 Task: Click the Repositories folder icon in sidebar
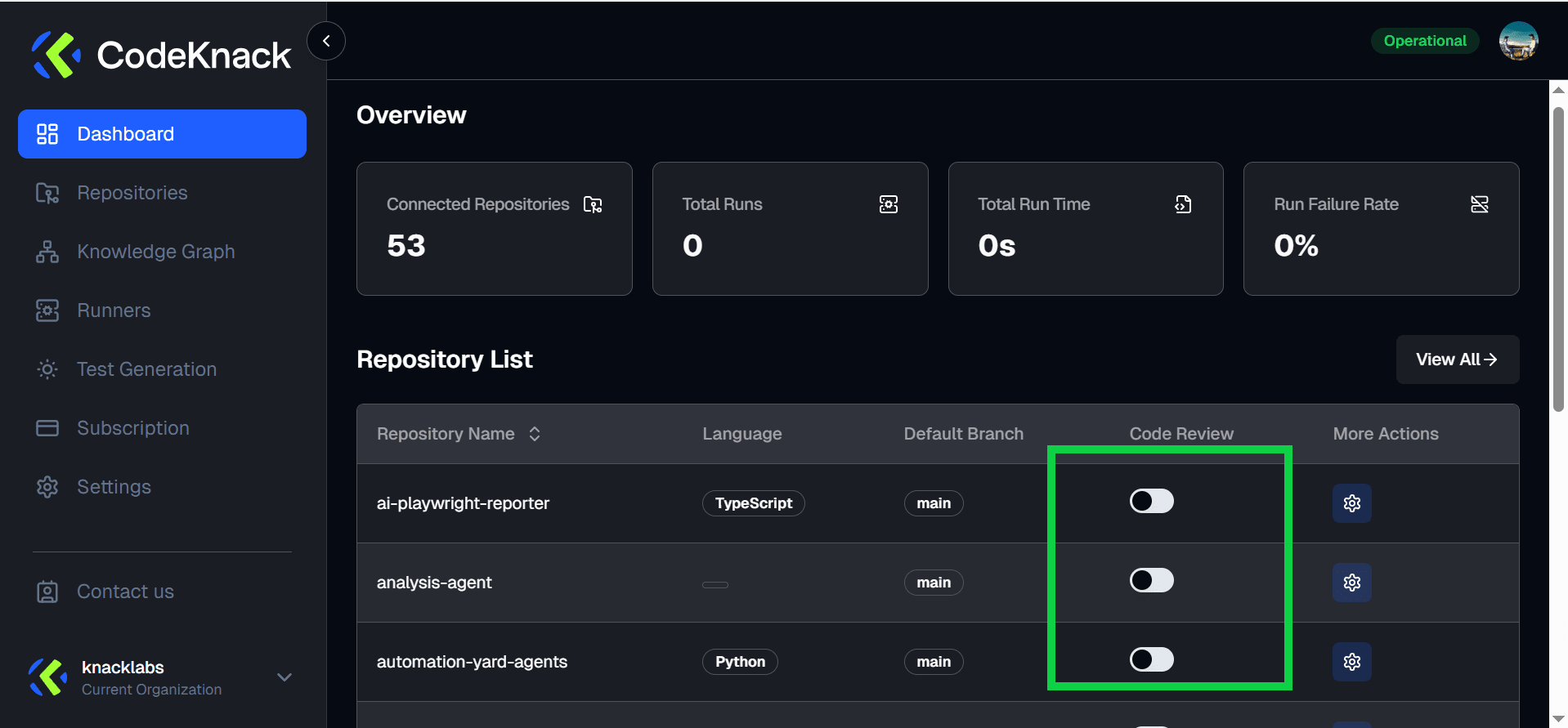[47, 193]
